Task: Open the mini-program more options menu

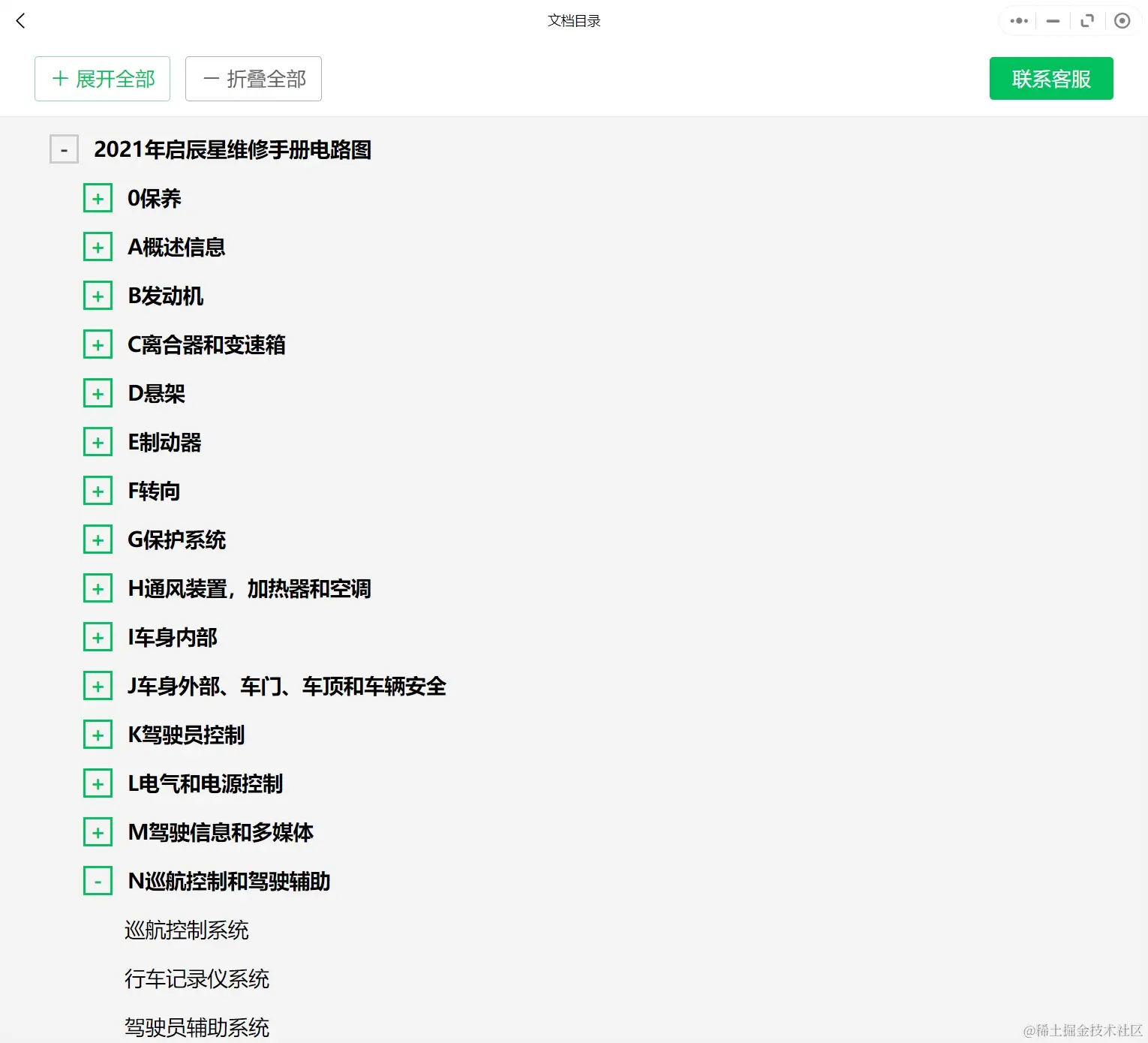Action: (1017, 20)
